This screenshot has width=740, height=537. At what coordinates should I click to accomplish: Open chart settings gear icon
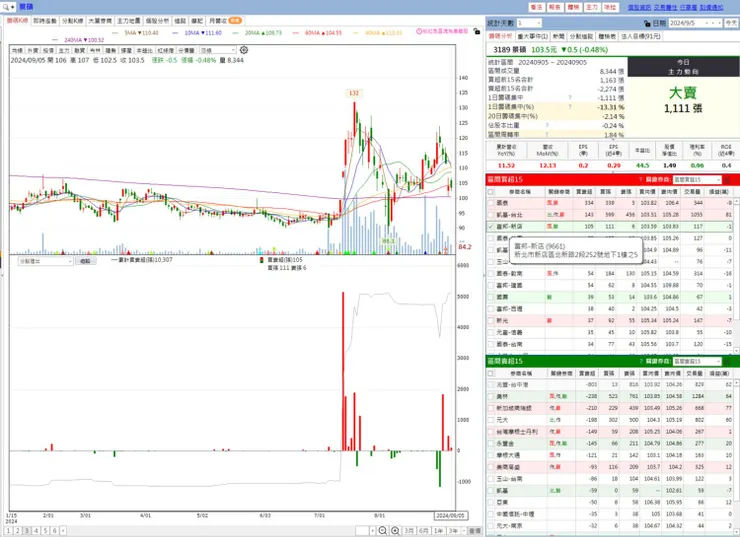[x=244, y=50]
